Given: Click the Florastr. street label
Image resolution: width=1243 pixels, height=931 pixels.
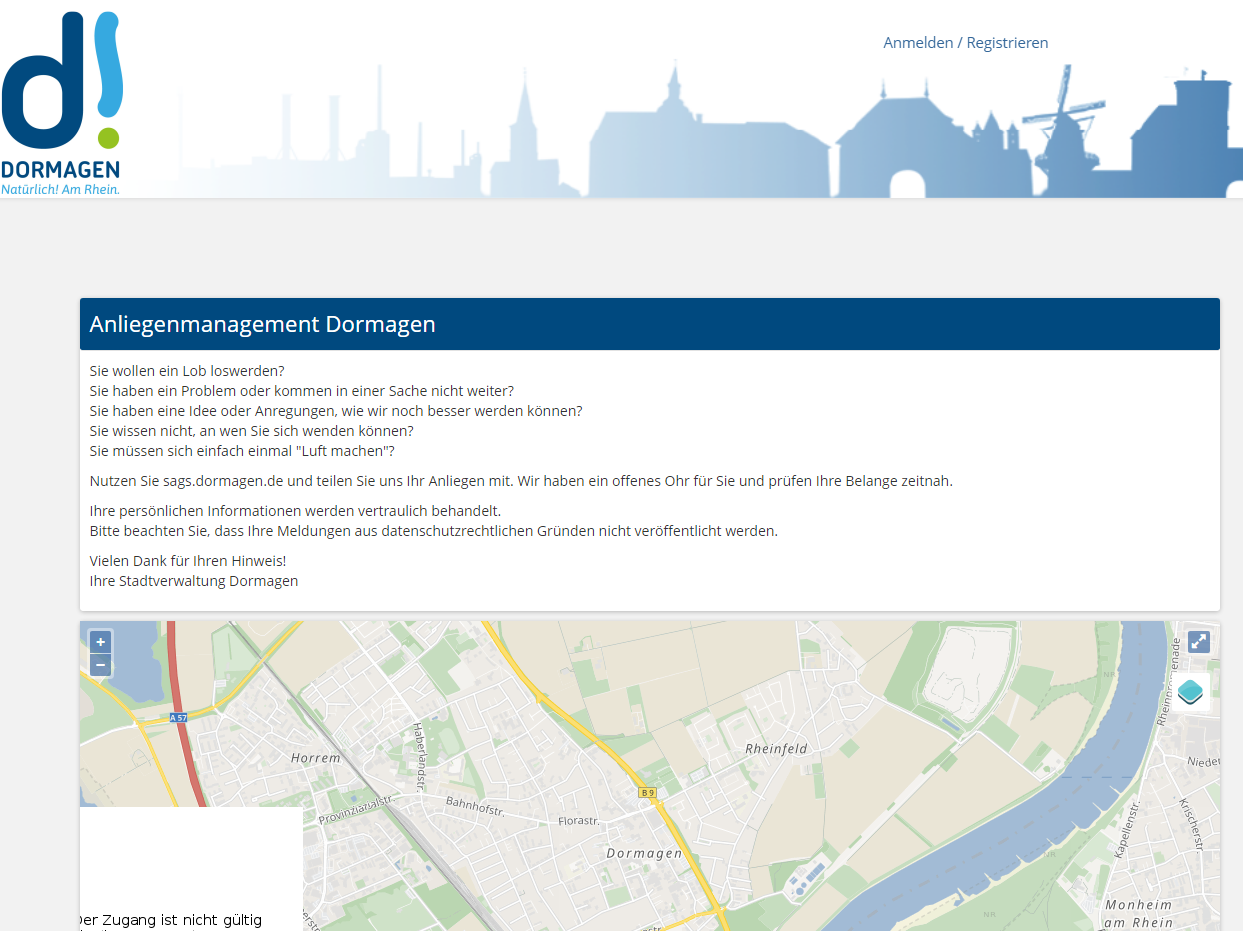Looking at the screenshot, I should pos(579,821).
